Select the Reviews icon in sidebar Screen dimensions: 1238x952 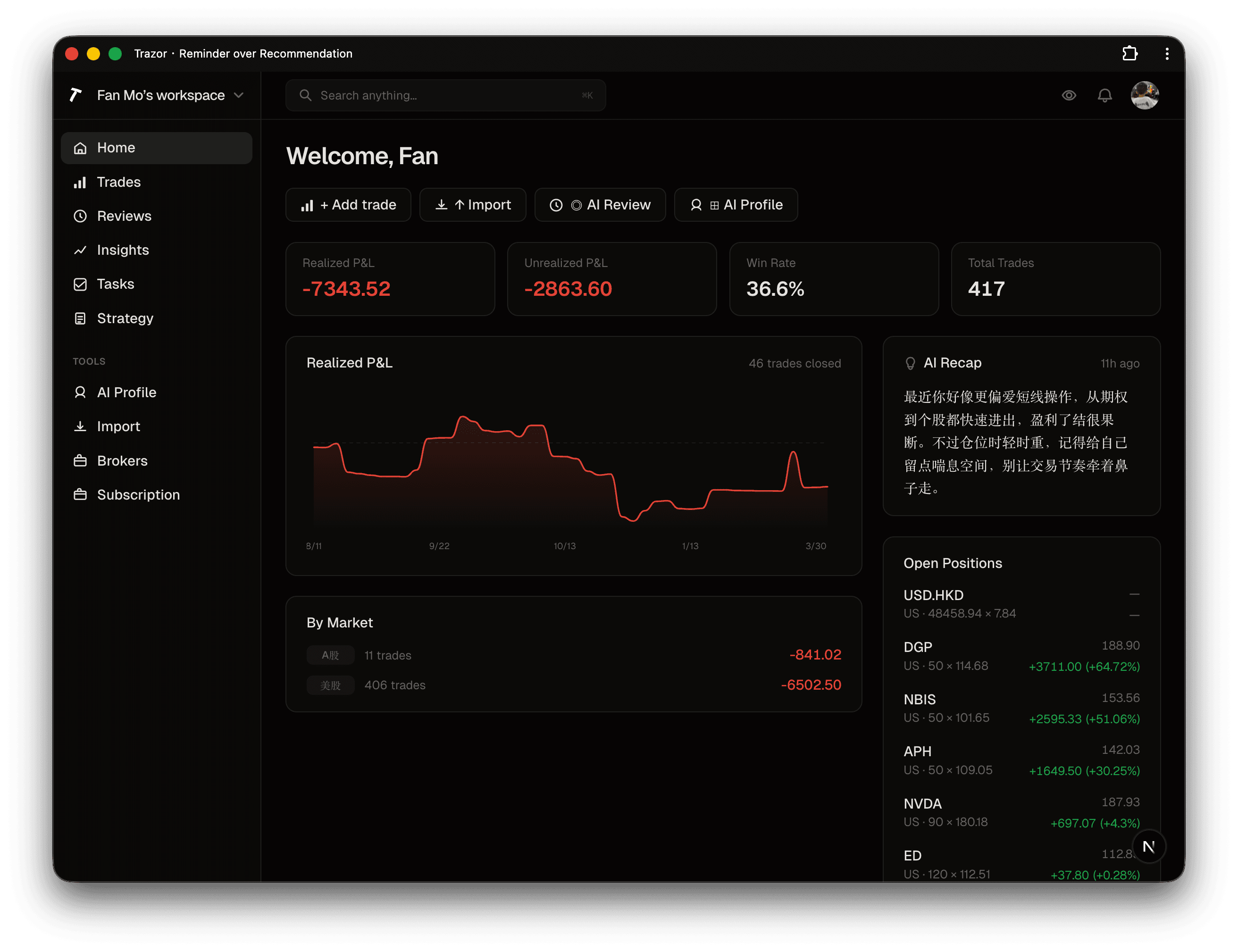point(81,216)
